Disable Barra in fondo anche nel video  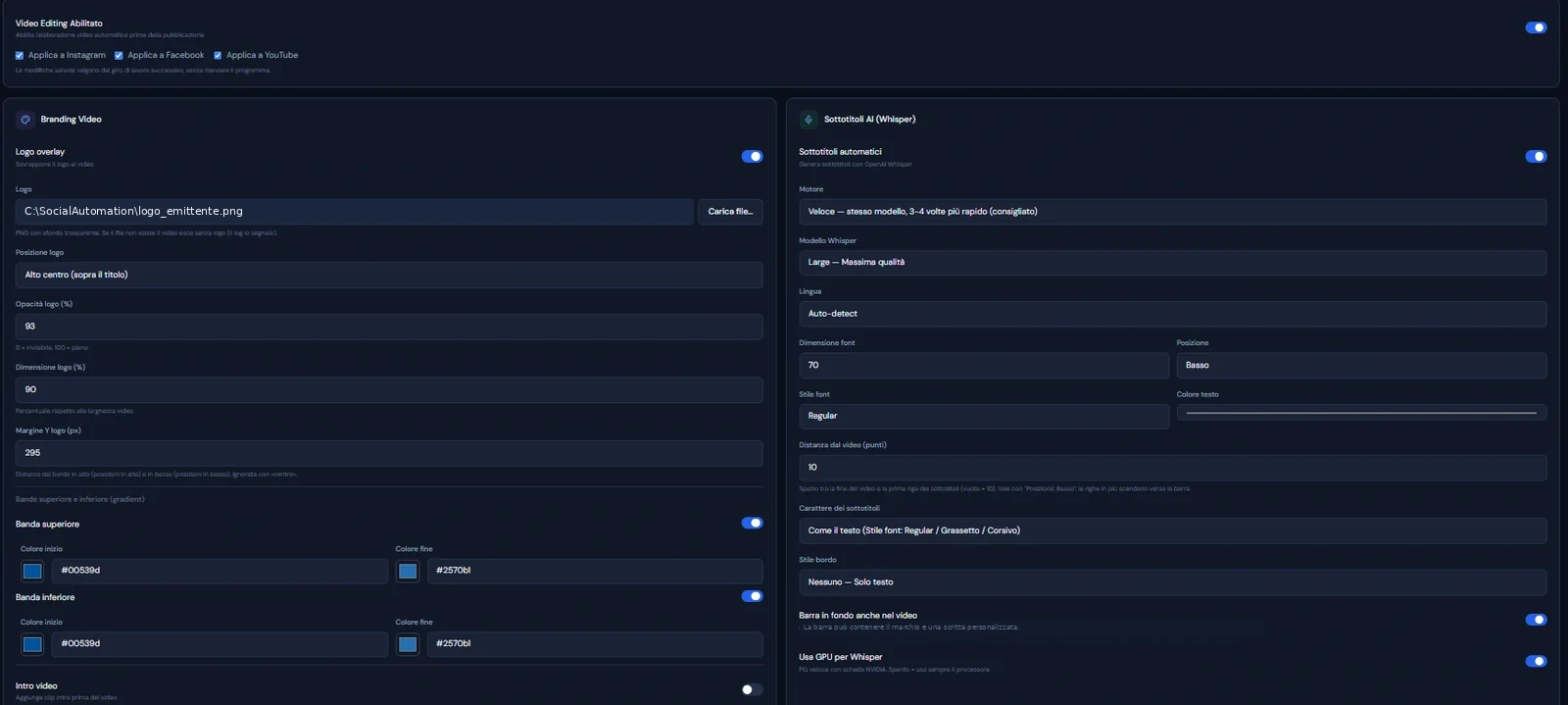1536,620
